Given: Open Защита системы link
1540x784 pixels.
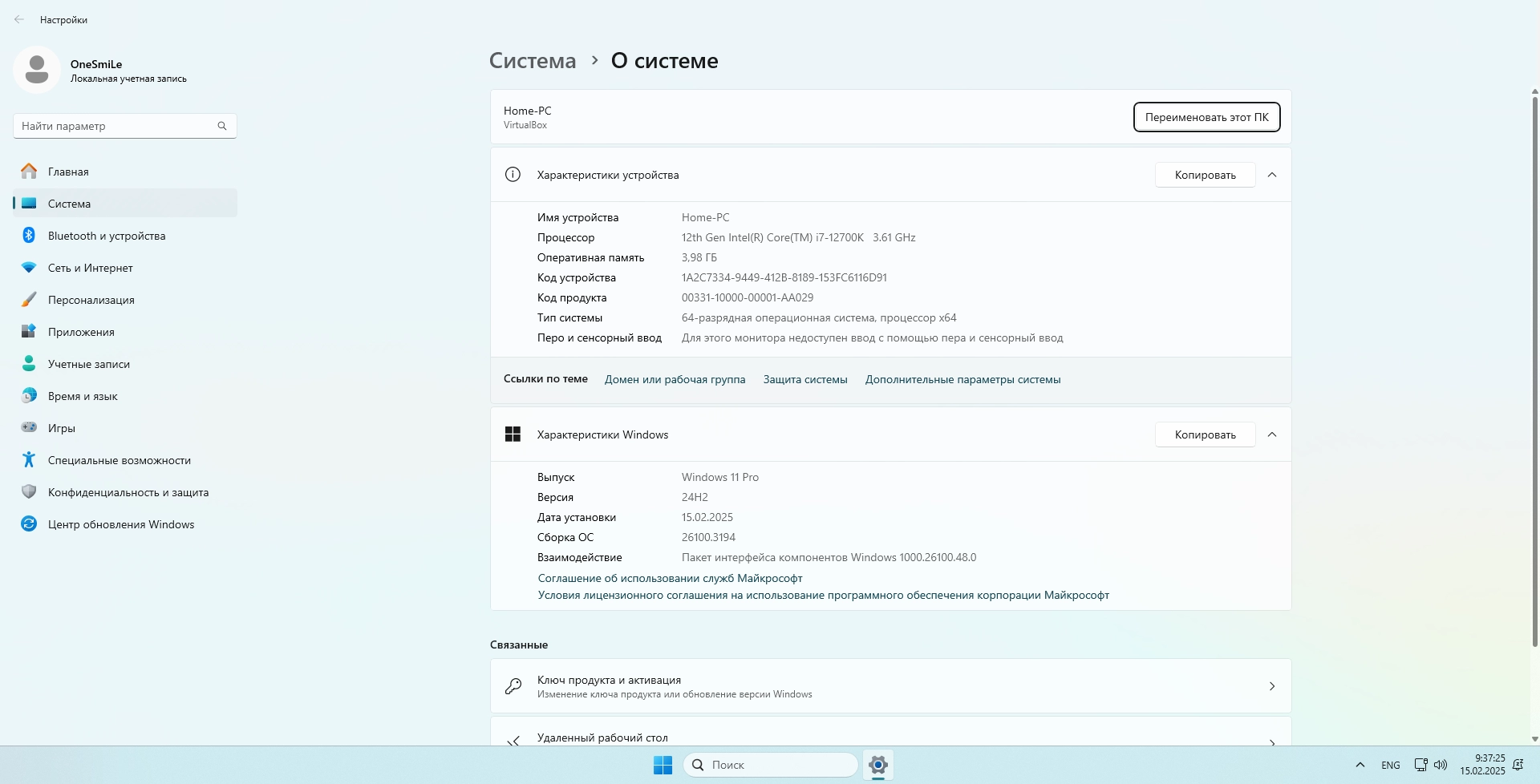Looking at the screenshot, I should (805, 379).
